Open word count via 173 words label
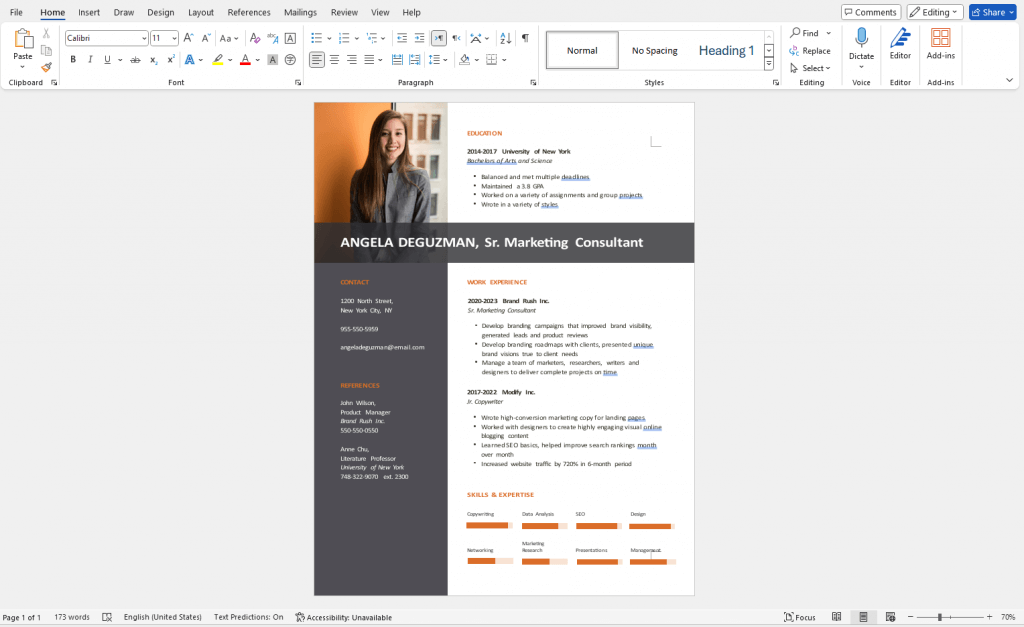Screen dimensions: 1024x627 (71, 617)
